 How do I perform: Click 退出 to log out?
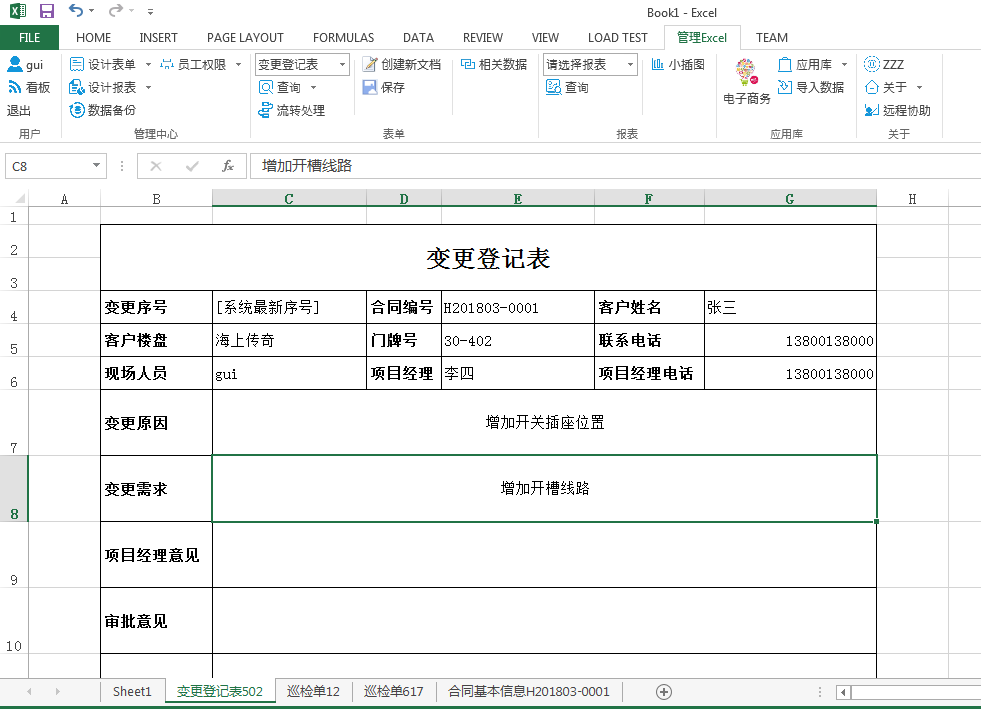[x=19, y=110]
